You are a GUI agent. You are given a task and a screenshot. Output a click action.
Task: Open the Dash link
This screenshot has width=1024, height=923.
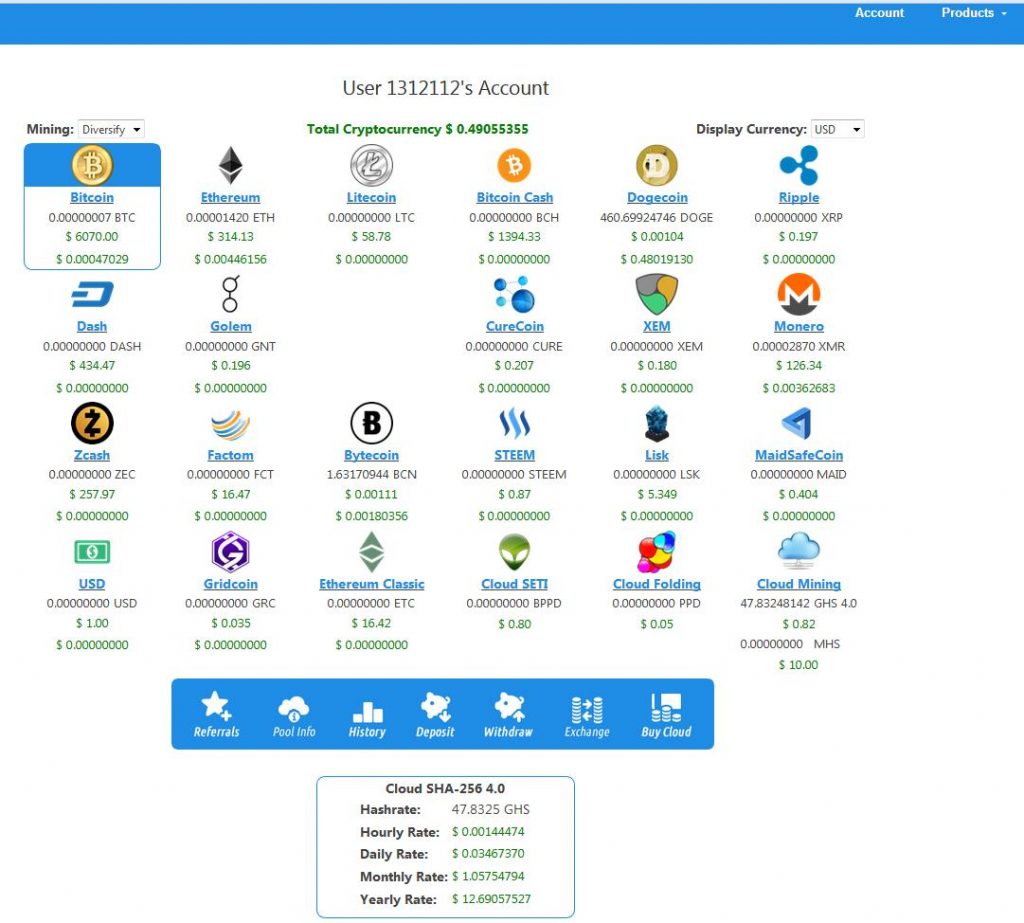tap(92, 326)
